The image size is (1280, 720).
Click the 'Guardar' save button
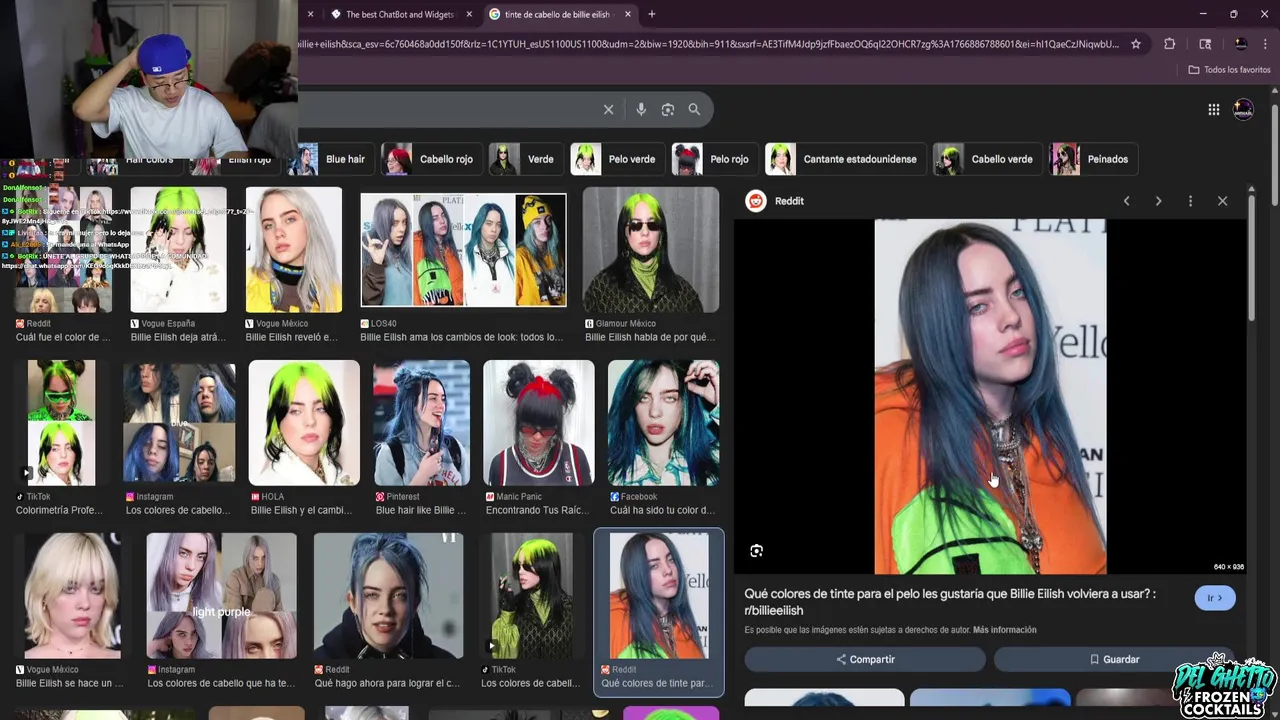(1114, 660)
